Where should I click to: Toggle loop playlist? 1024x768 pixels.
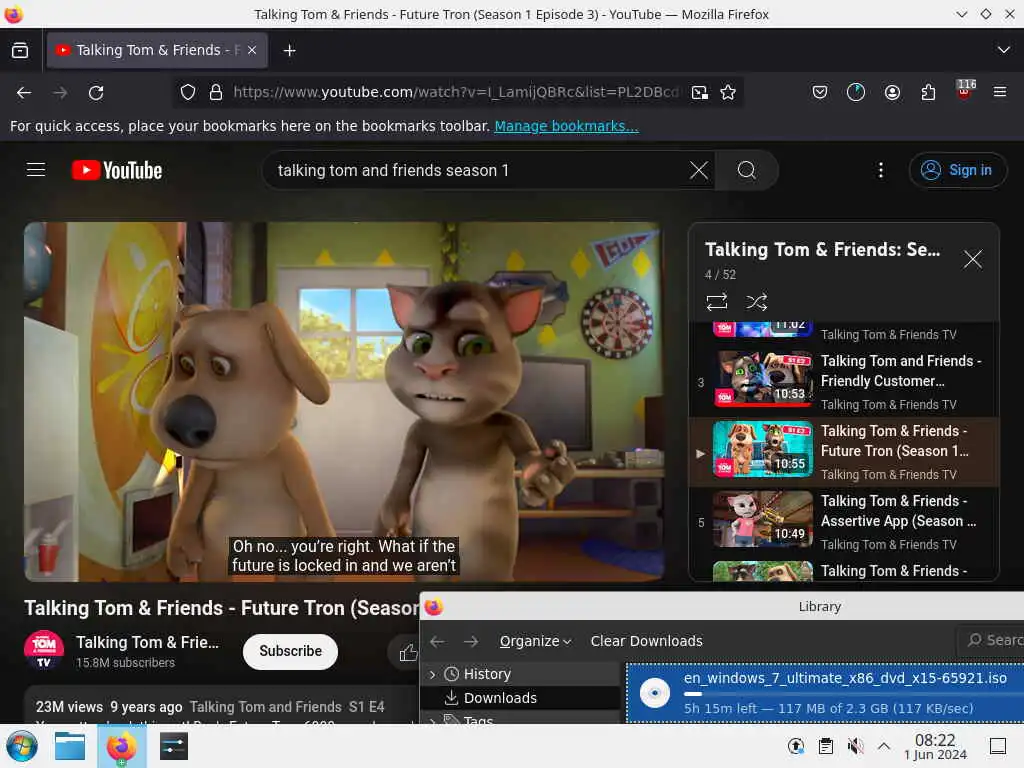(x=716, y=302)
